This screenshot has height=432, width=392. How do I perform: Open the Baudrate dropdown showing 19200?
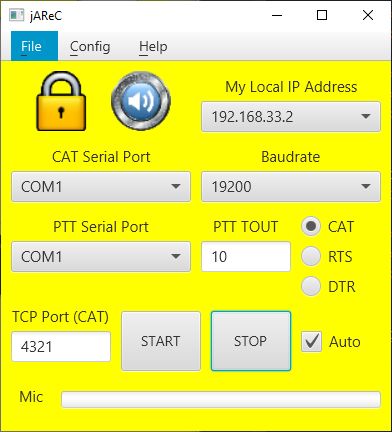point(291,187)
